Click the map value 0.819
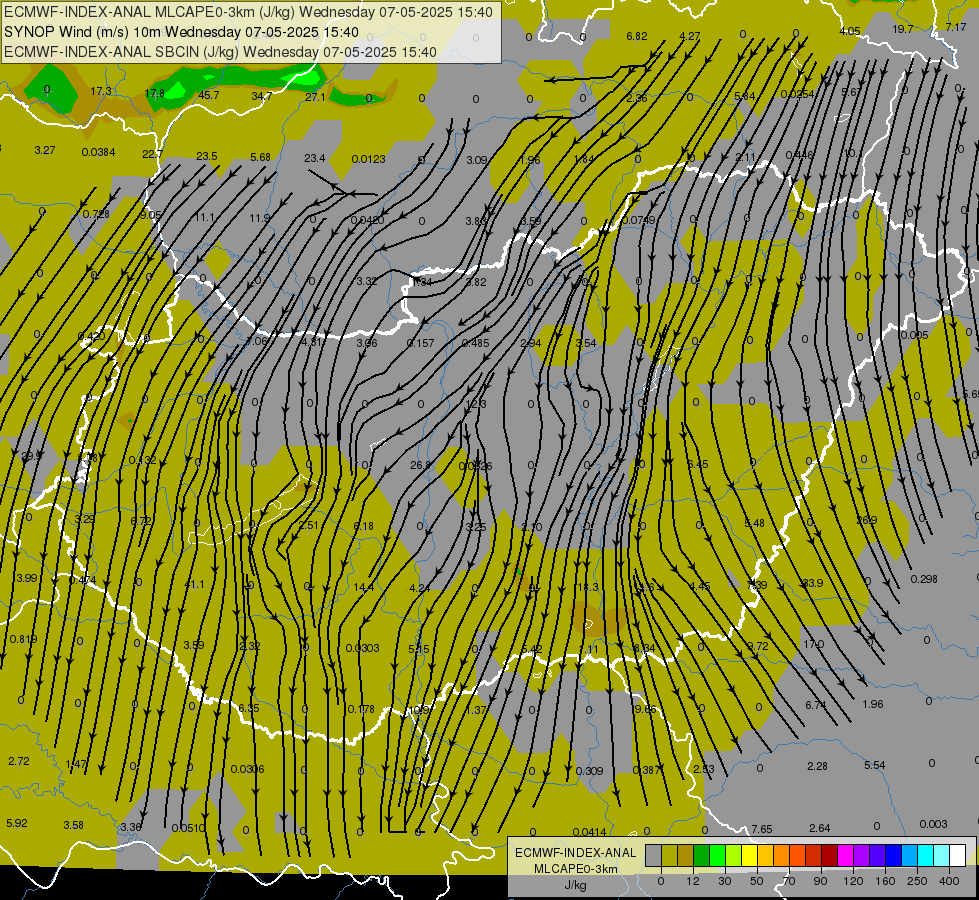The height and width of the screenshot is (900, 979). [23, 639]
